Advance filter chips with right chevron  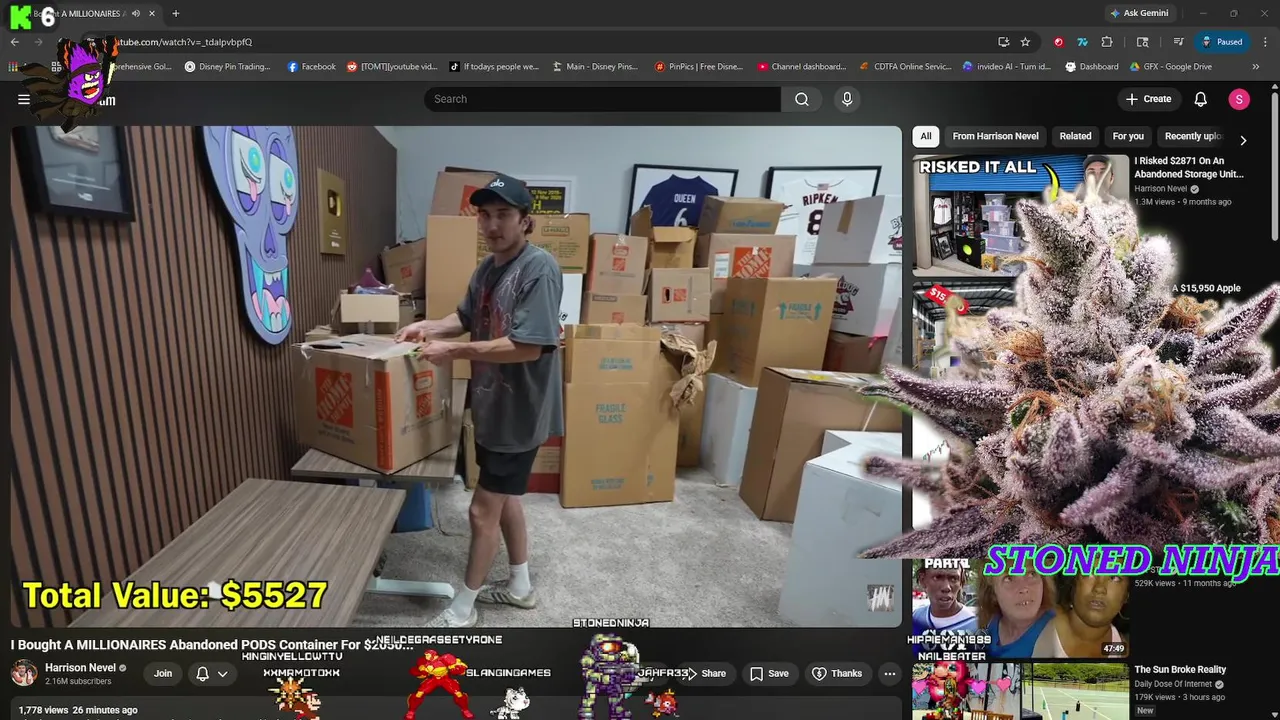point(1243,141)
